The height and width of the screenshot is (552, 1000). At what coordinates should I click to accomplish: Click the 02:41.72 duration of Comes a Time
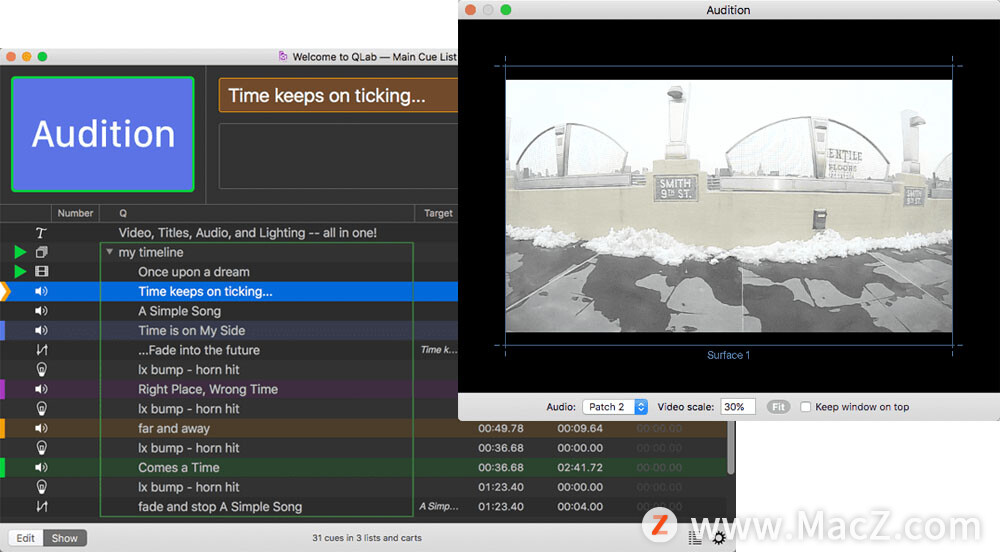click(x=580, y=467)
